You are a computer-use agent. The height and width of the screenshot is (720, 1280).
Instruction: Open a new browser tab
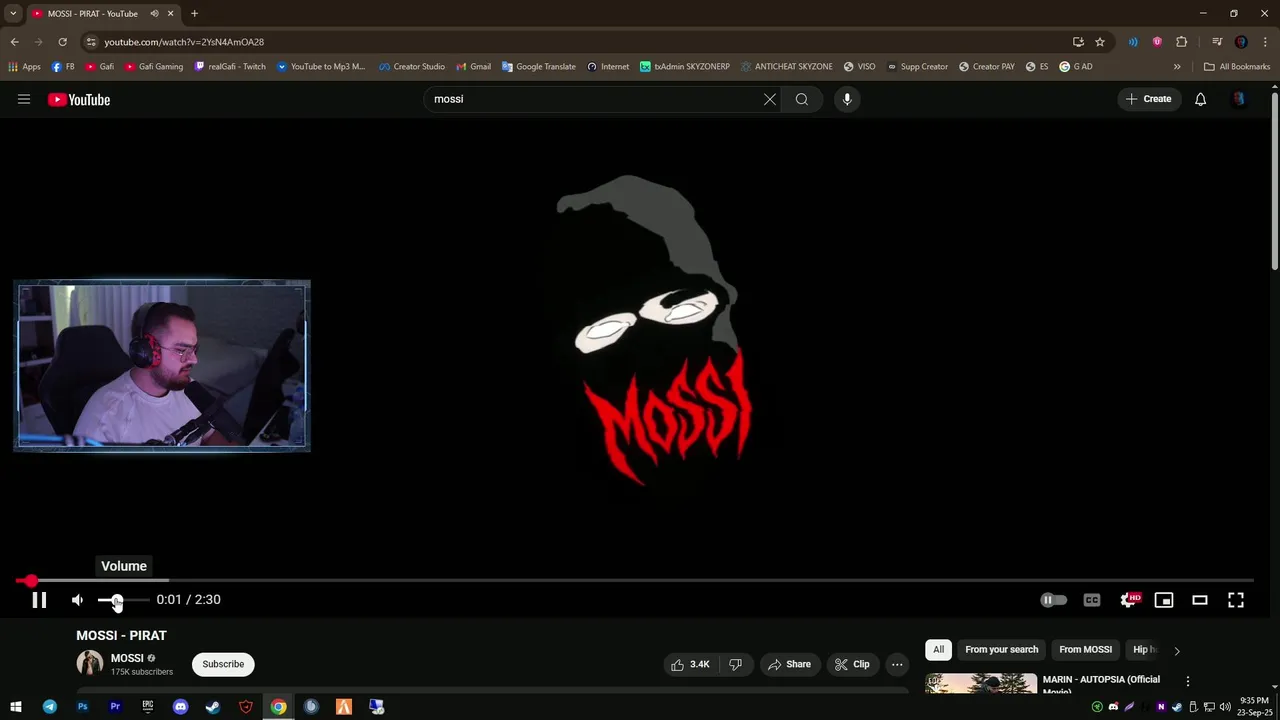click(194, 14)
